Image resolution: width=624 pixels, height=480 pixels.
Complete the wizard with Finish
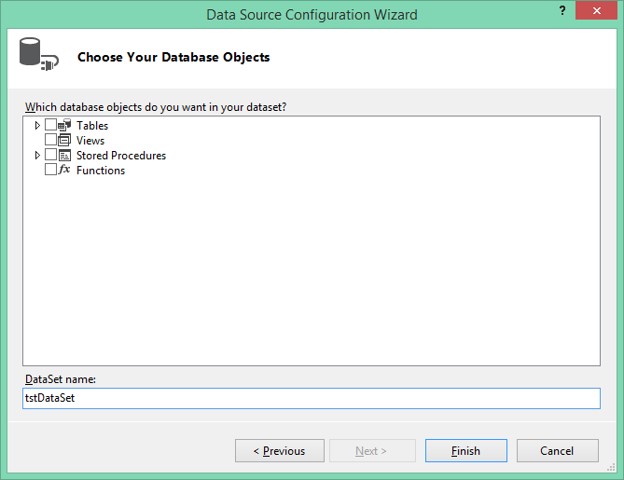(466, 451)
